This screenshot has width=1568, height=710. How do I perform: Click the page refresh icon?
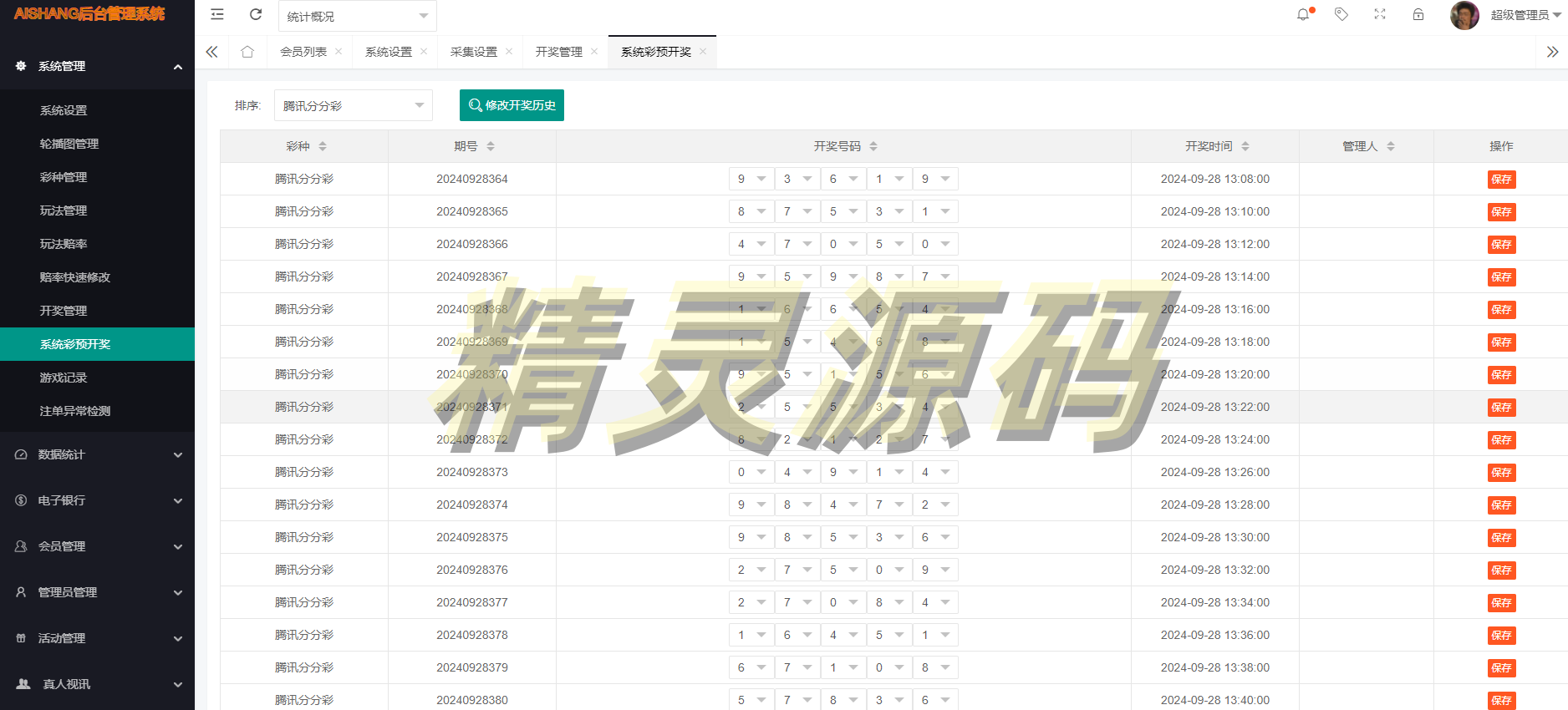(256, 14)
